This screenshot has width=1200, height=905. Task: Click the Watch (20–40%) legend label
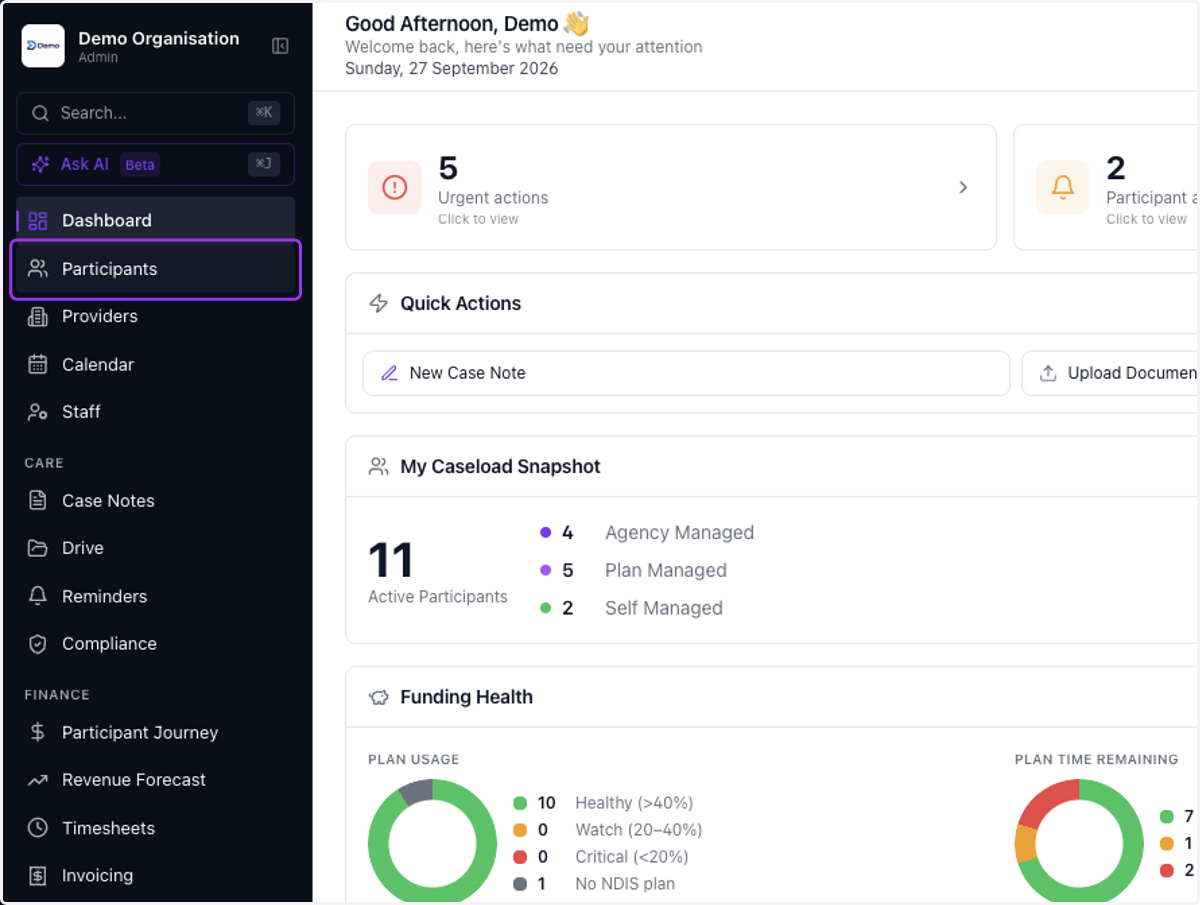coord(638,830)
